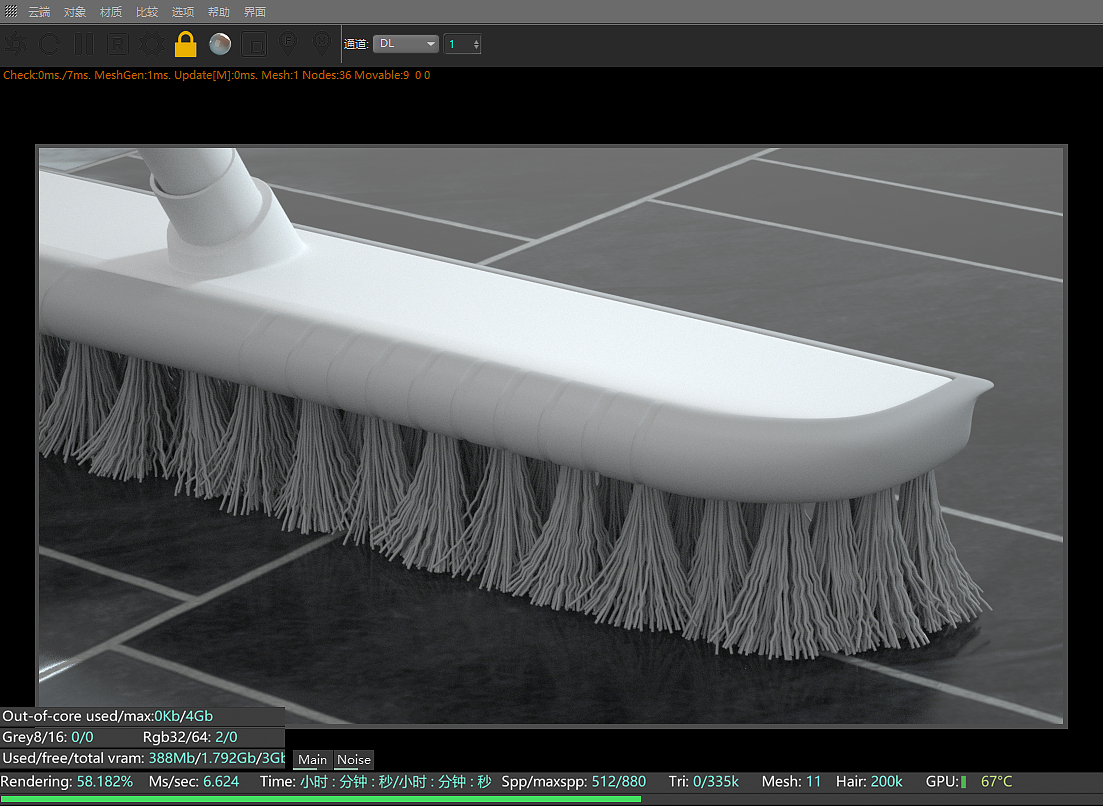Open the 材质 menu
The height and width of the screenshot is (806, 1103).
111,12
